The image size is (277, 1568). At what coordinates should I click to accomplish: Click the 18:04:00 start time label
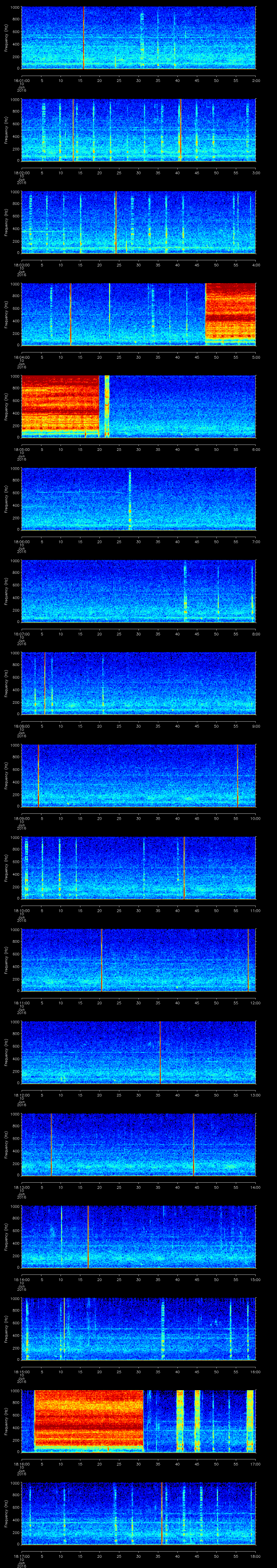pyautogui.click(x=21, y=357)
